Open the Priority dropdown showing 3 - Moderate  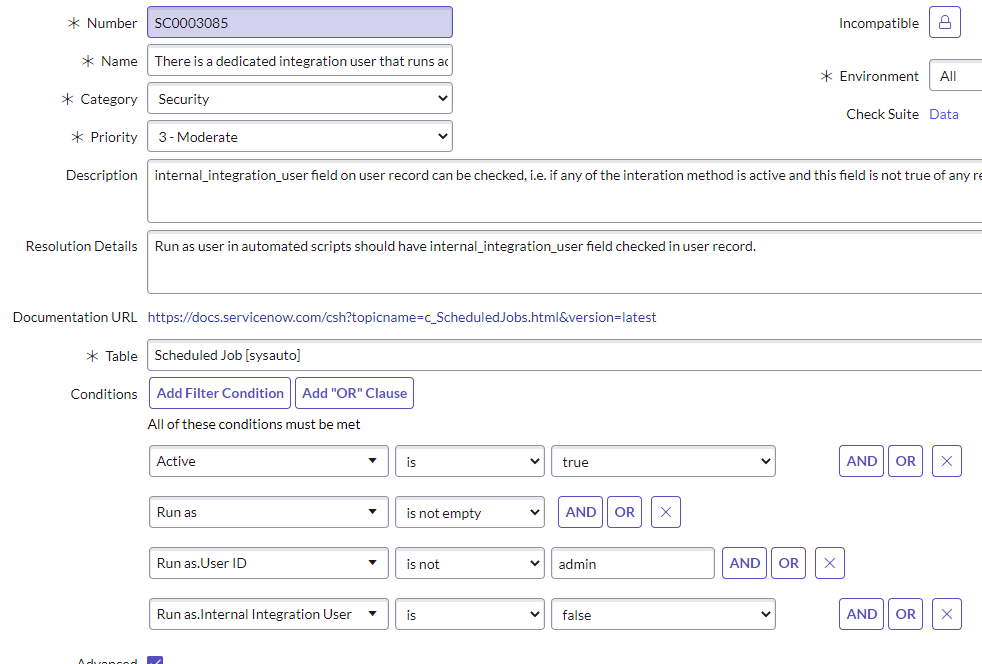pyautogui.click(x=300, y=137)
